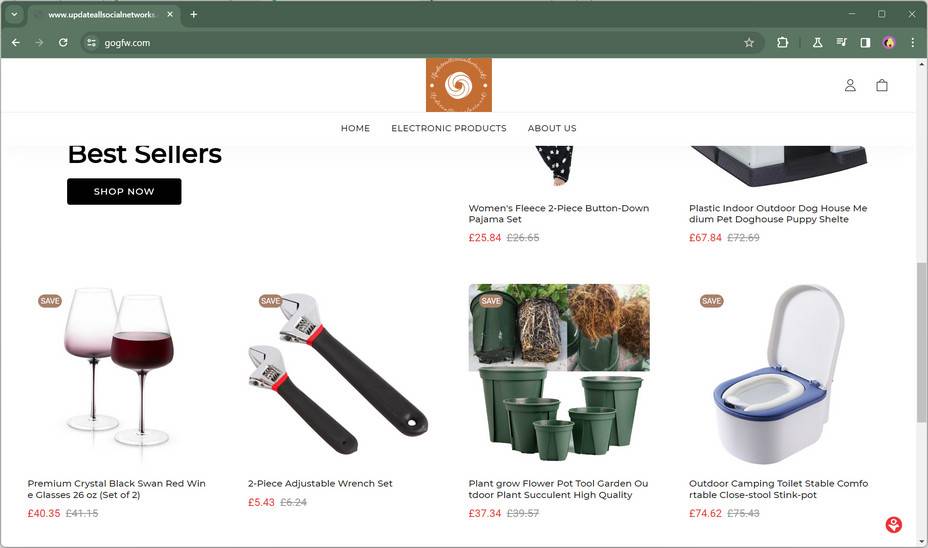Open the tab search dropdown arrow

[14, 14]
